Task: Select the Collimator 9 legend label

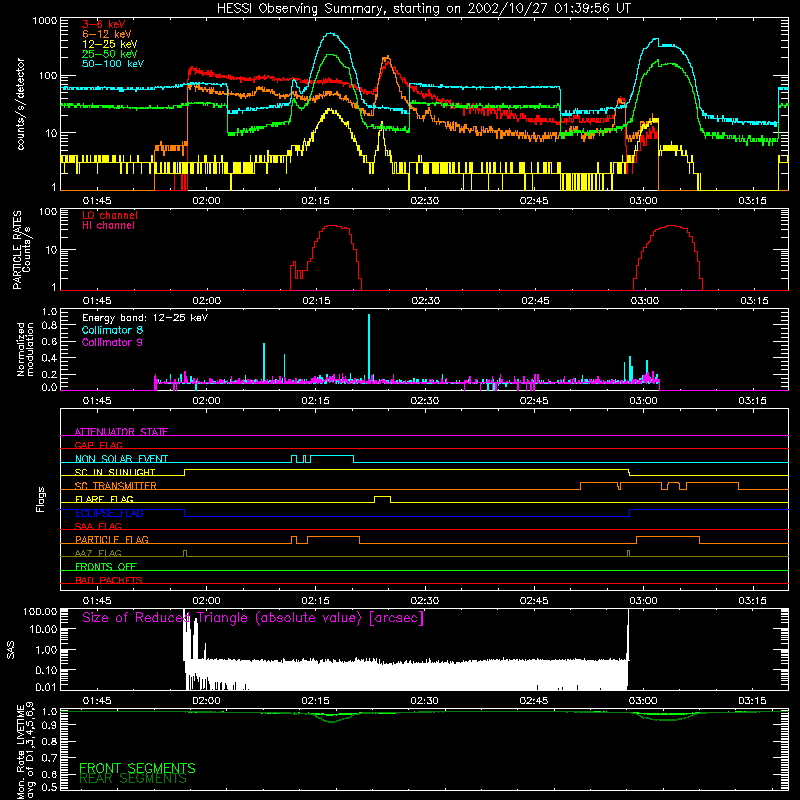Action: coord(112,342)
